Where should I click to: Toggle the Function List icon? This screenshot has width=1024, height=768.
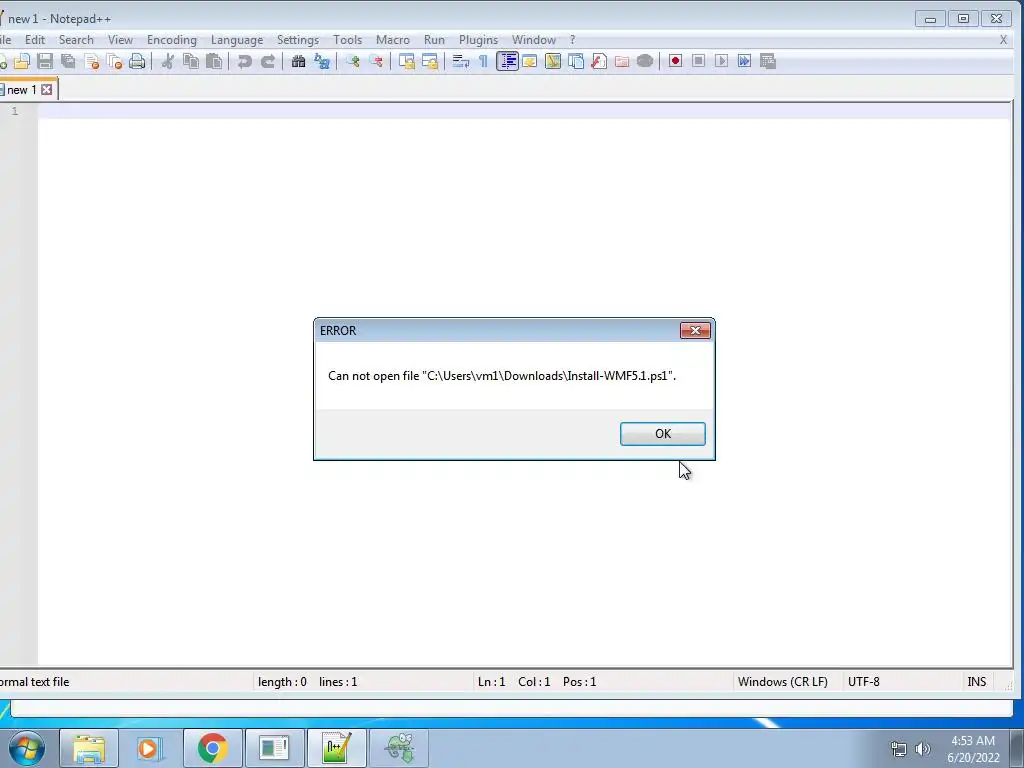point(599,61)
